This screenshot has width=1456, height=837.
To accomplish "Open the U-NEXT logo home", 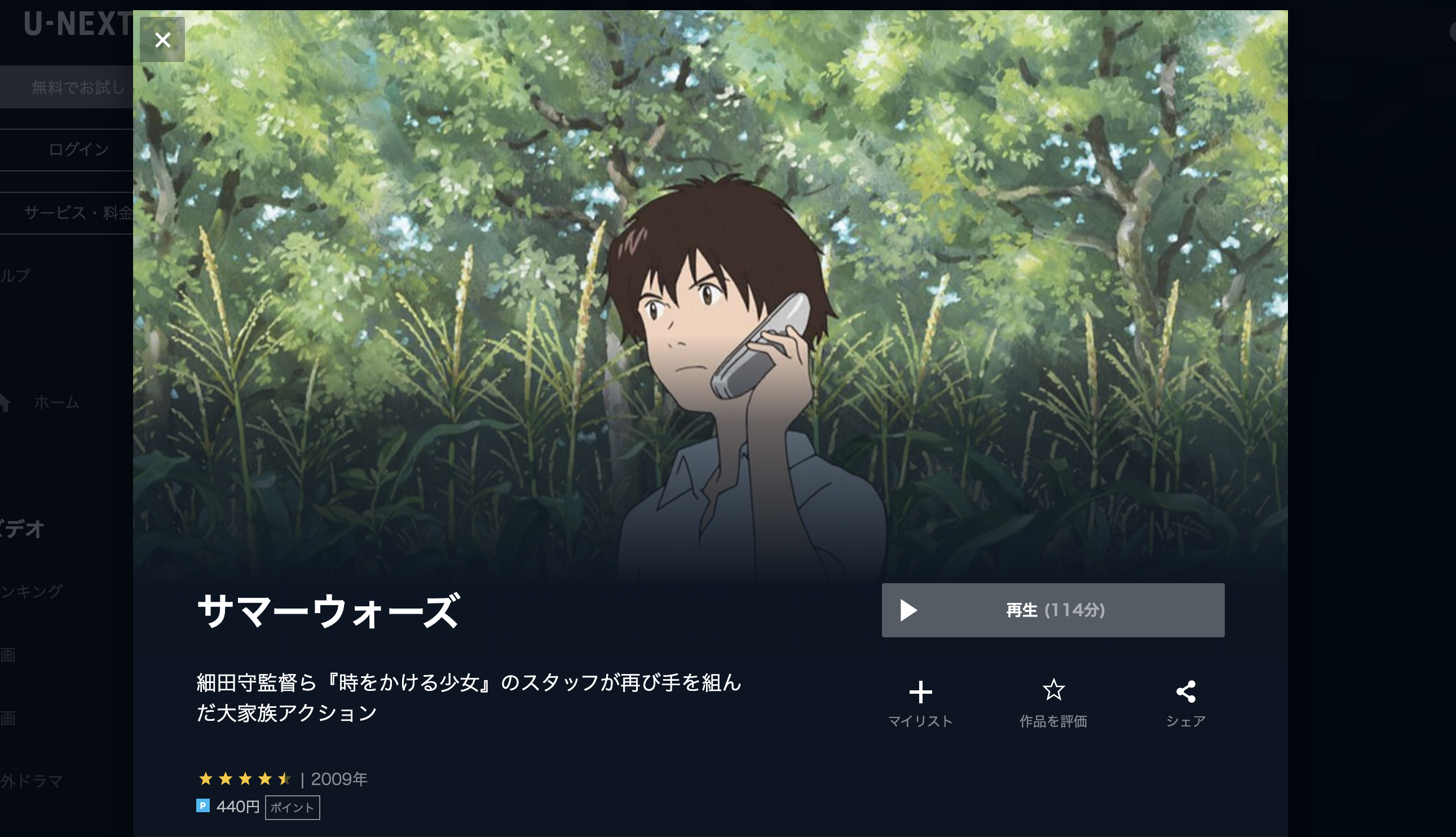I will (x=78, y=25).
